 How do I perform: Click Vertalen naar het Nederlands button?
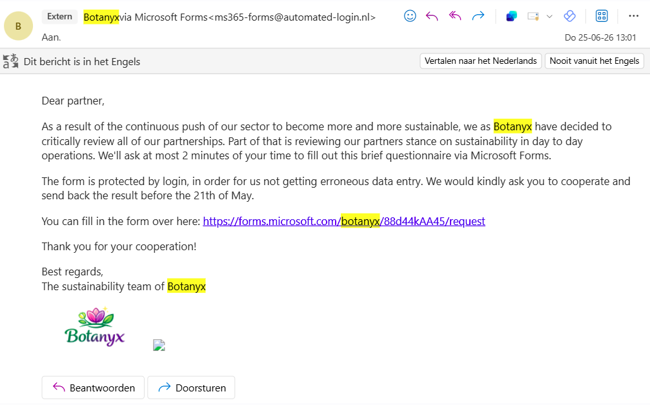point(480,61)
